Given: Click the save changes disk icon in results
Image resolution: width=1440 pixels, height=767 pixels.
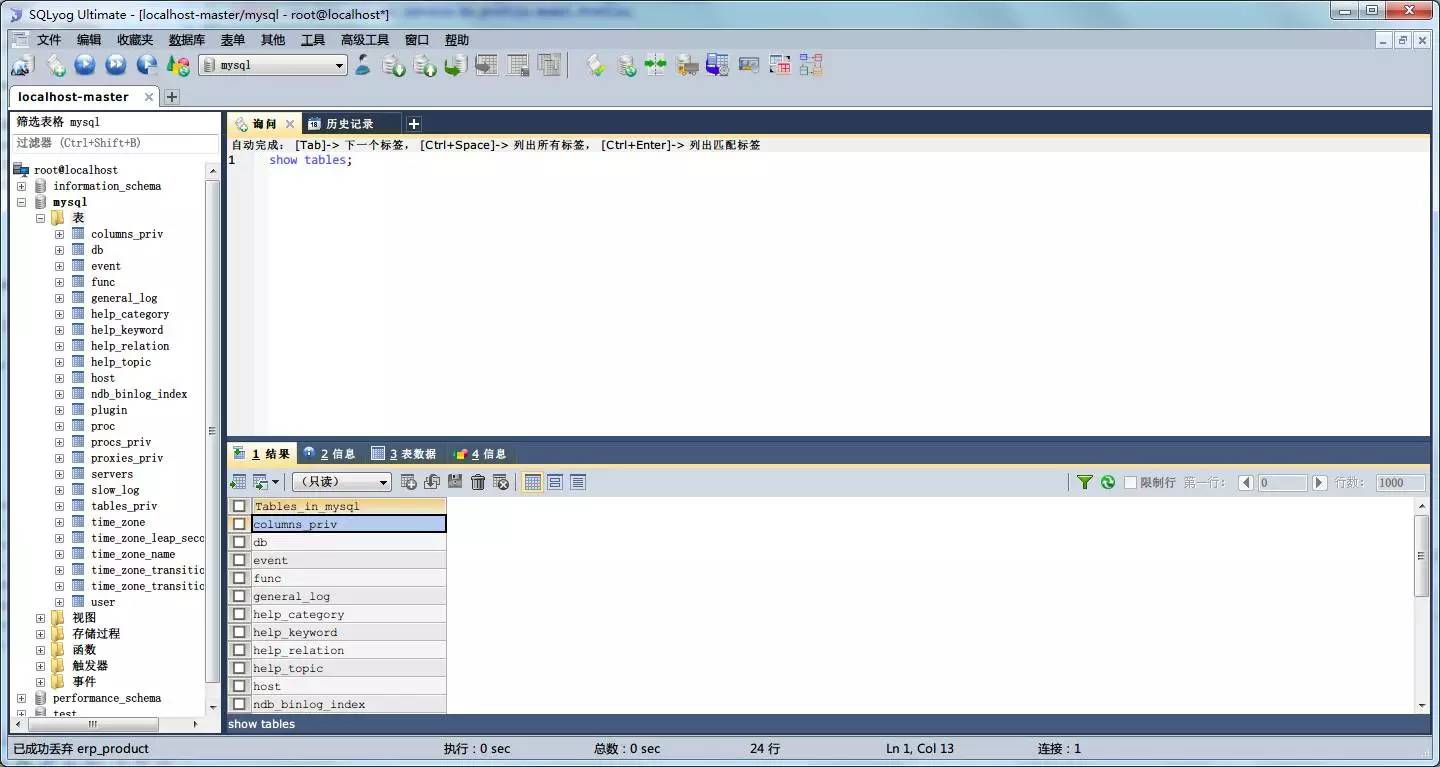Looking at the screenshot, I should (x=455, y=482).
